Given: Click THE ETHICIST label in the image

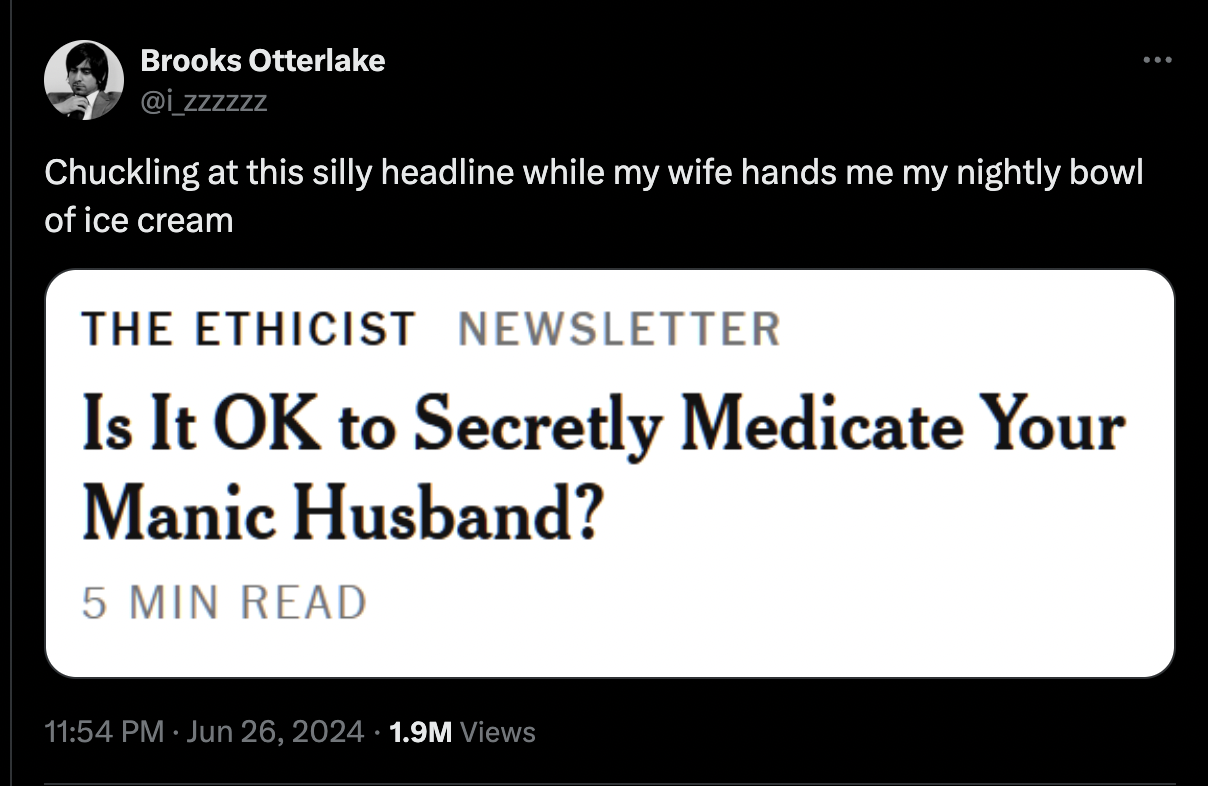Looking at the screenshot, I should click(x=248, y=329).
